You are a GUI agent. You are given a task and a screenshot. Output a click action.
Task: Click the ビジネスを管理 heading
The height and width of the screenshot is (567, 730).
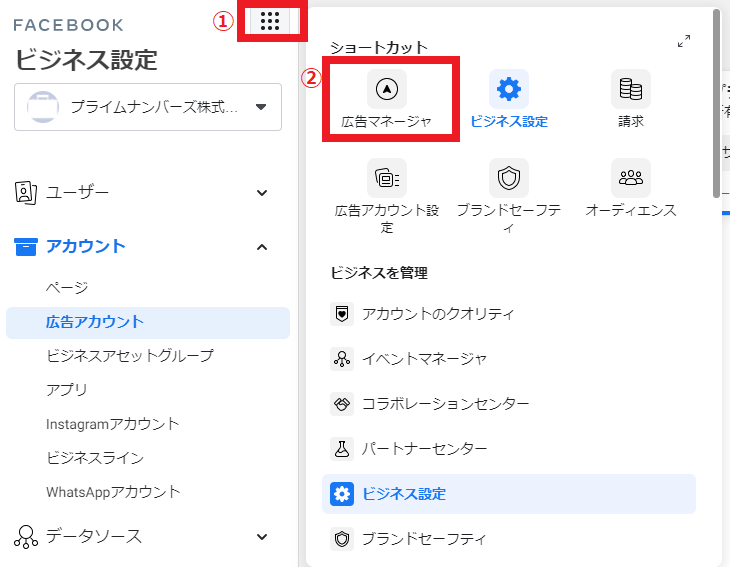379,273
